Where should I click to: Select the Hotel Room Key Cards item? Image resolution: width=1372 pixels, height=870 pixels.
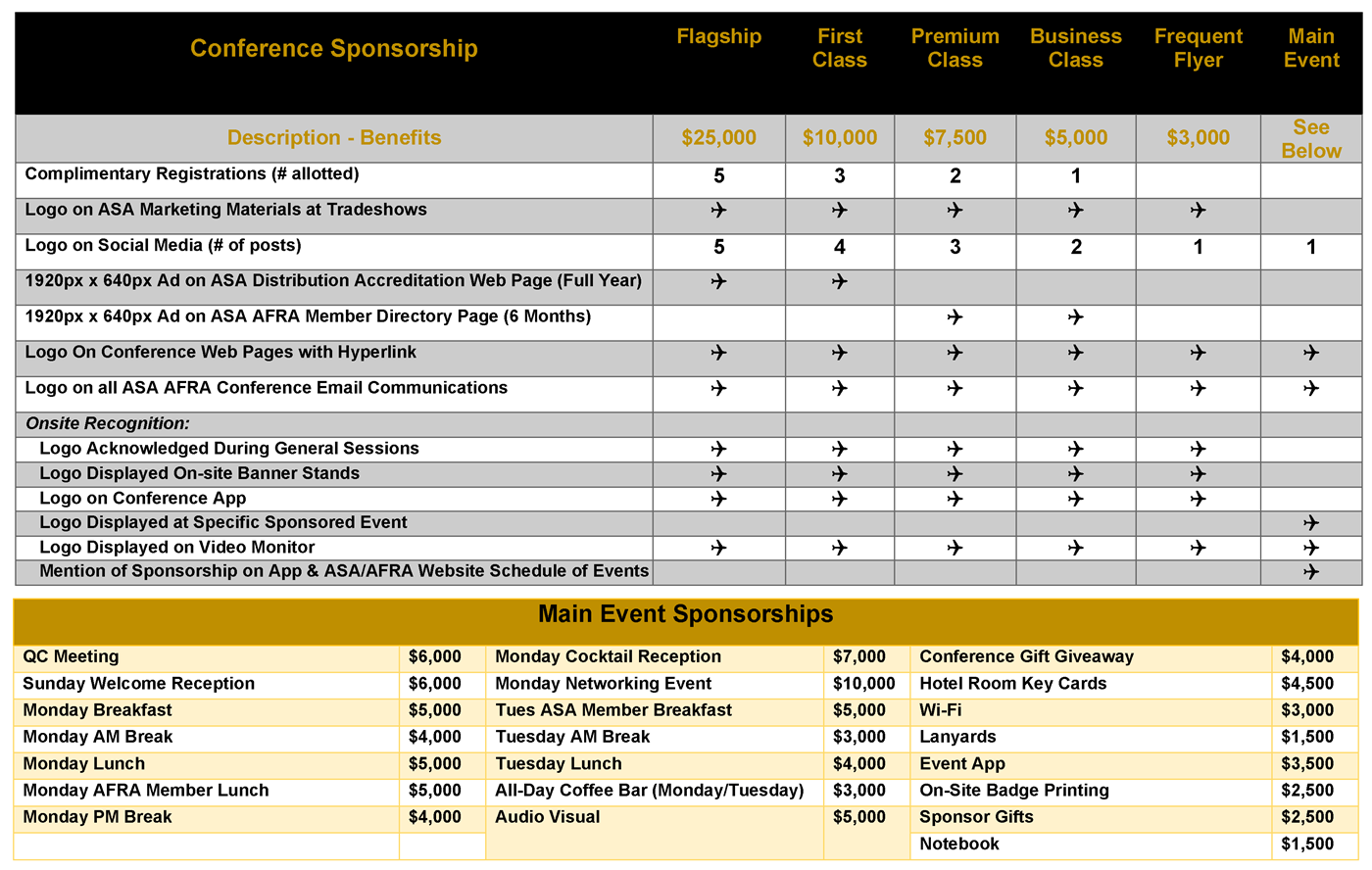pos(1012,684)
